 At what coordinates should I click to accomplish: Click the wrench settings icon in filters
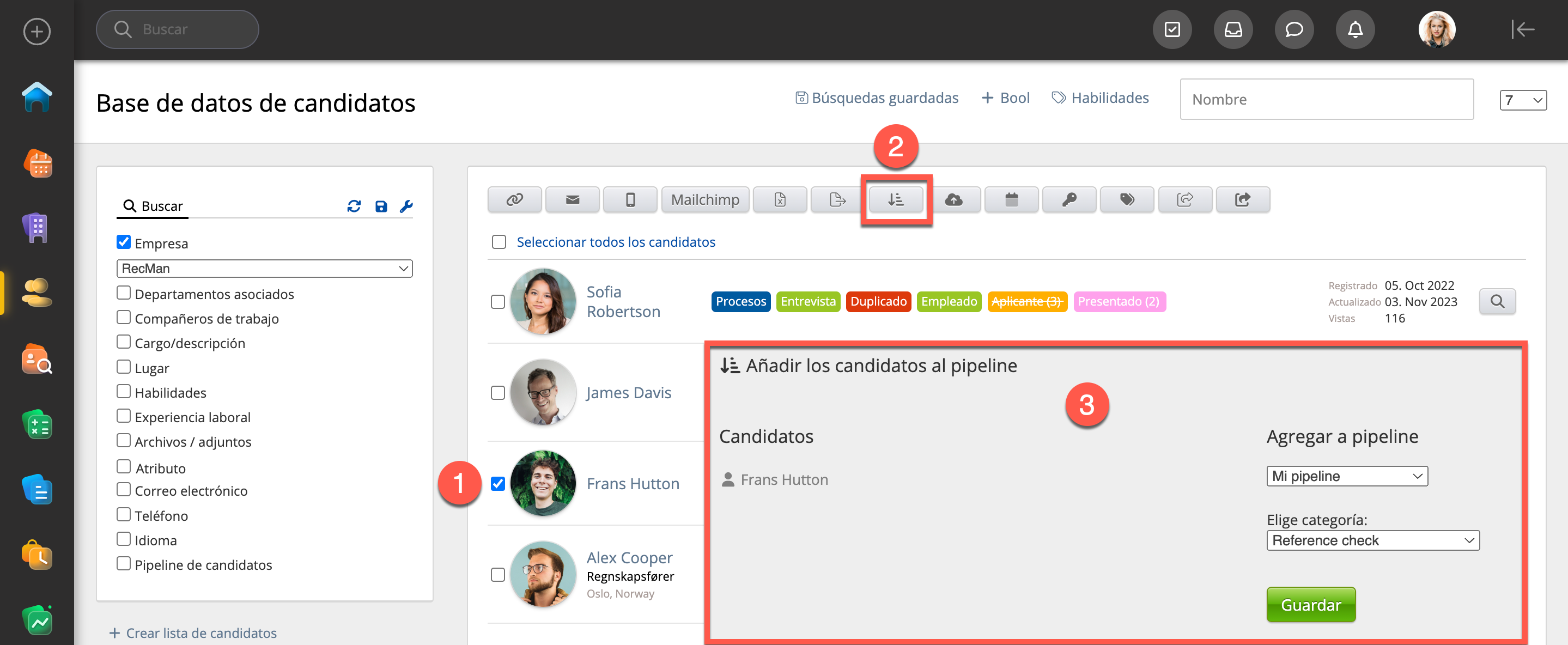[x=406, y=206]
